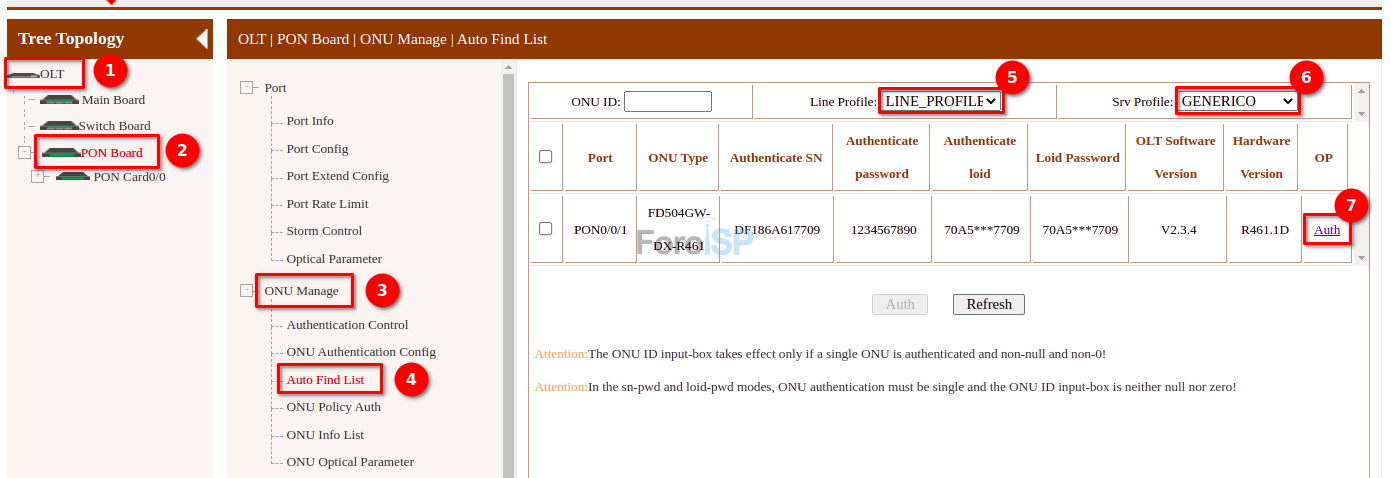This screenshot has height=478, width=1391.
Task: Click the PON Card0/0 device icon
Action: (73, 177)
